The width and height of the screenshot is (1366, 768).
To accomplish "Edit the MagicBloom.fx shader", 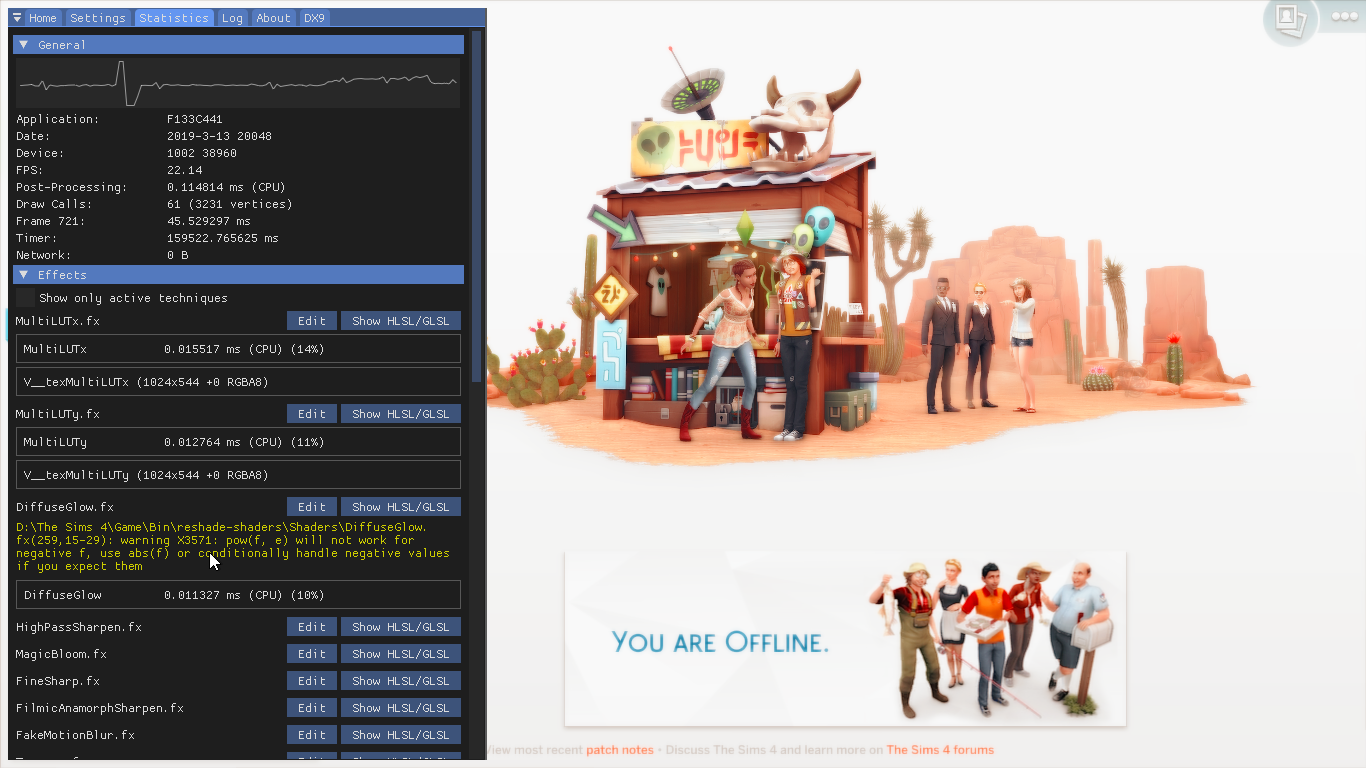I will tap(312, 654).
